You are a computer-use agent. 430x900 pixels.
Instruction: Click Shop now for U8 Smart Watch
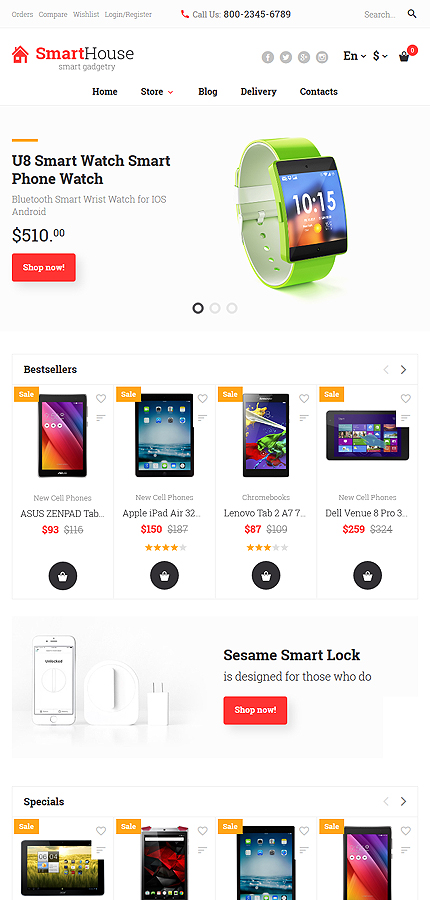44,267
